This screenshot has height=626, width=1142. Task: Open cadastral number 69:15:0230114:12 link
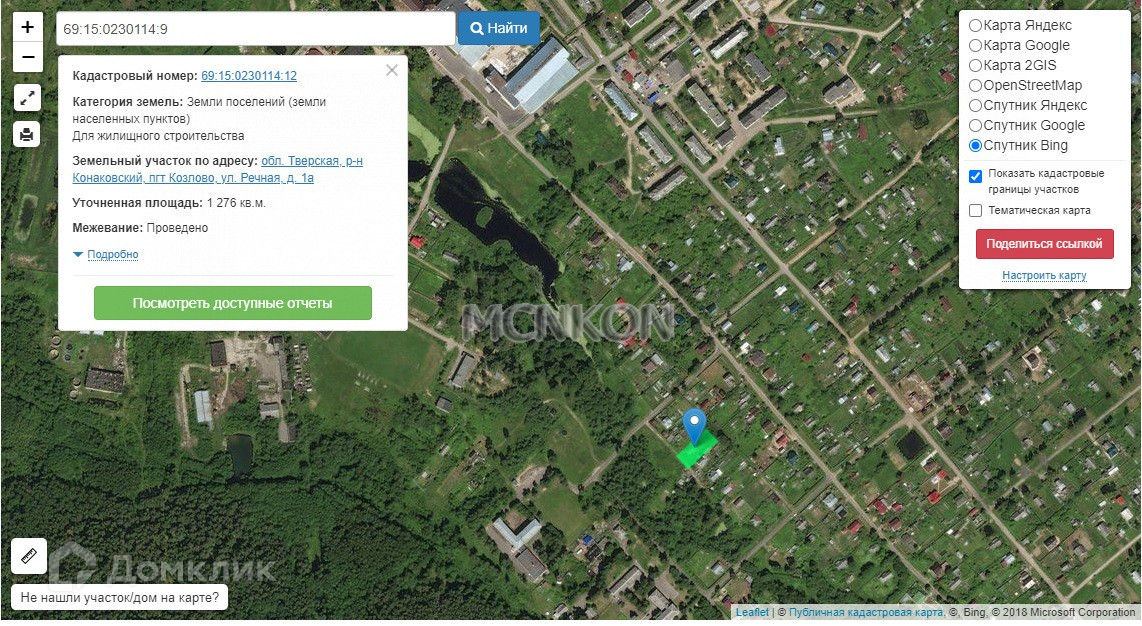(x=249, y=76)
